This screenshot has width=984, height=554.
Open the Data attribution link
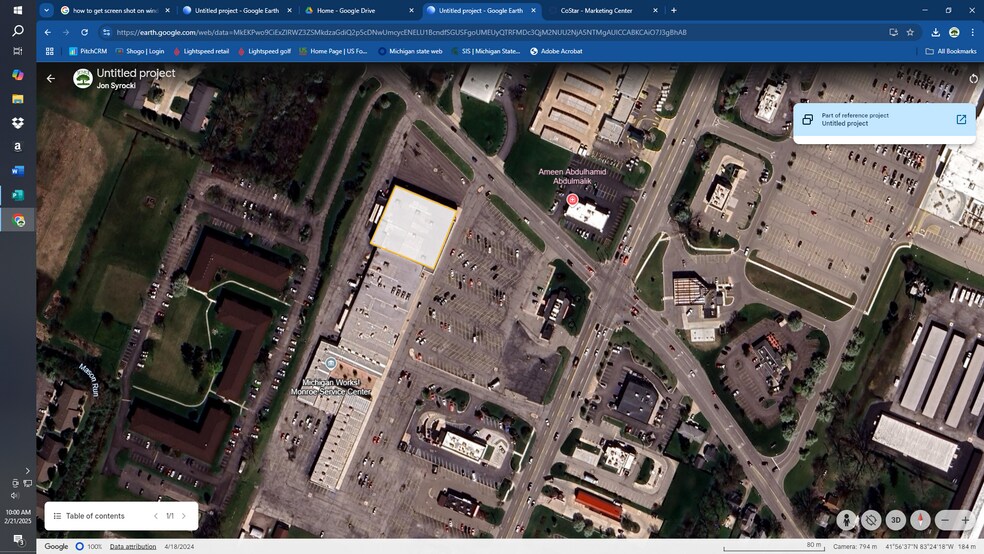[x=133, y=546]
